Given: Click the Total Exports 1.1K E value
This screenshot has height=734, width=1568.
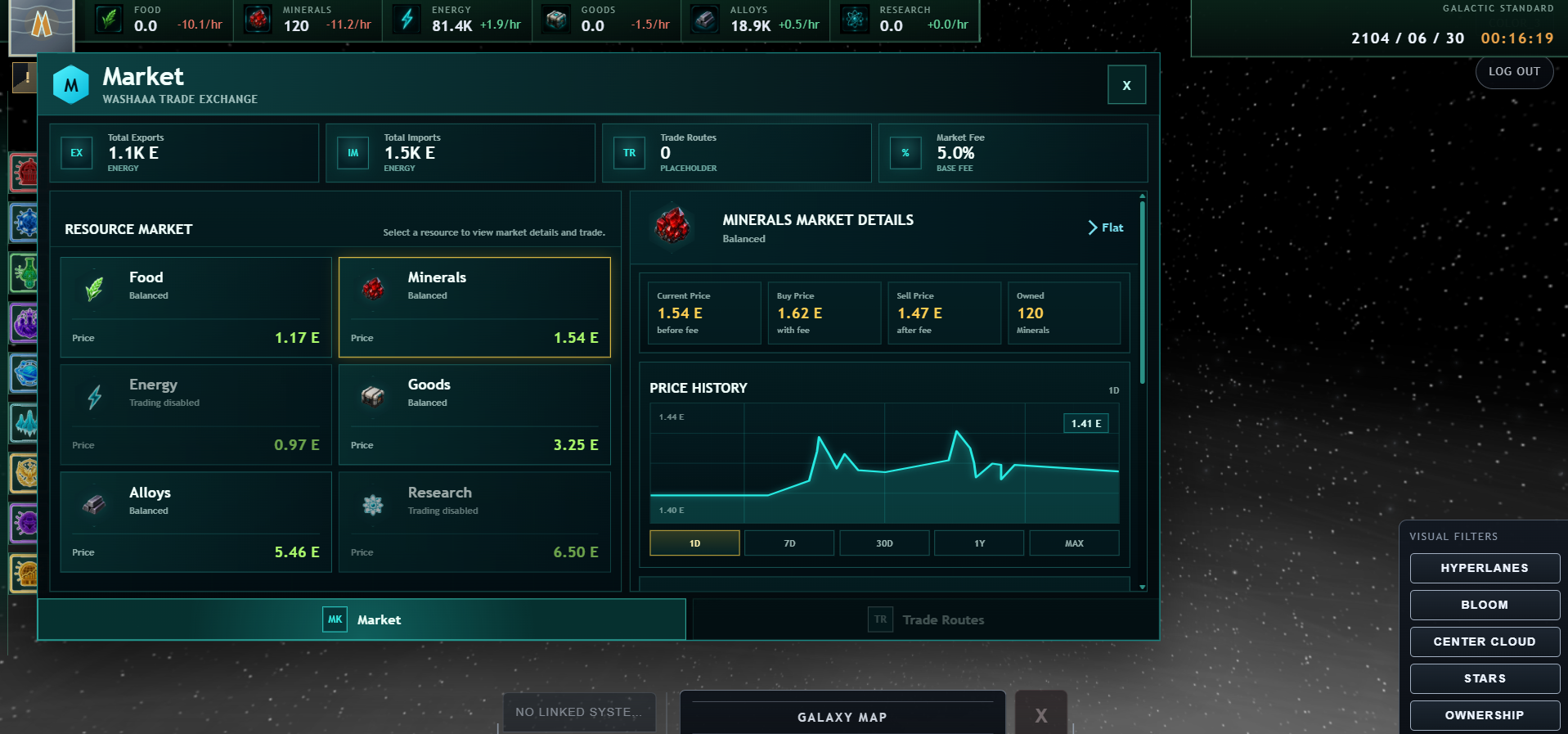Looking at the screenshot, I should tap(133, 153).
